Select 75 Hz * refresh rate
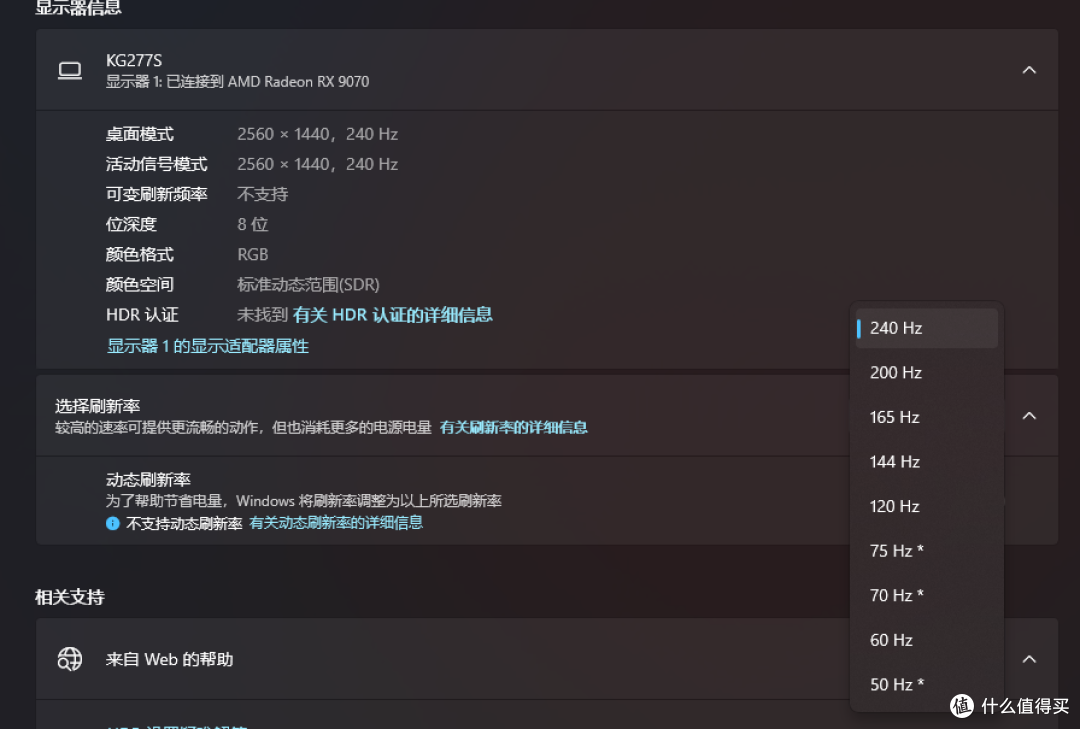 pos(926,551)
